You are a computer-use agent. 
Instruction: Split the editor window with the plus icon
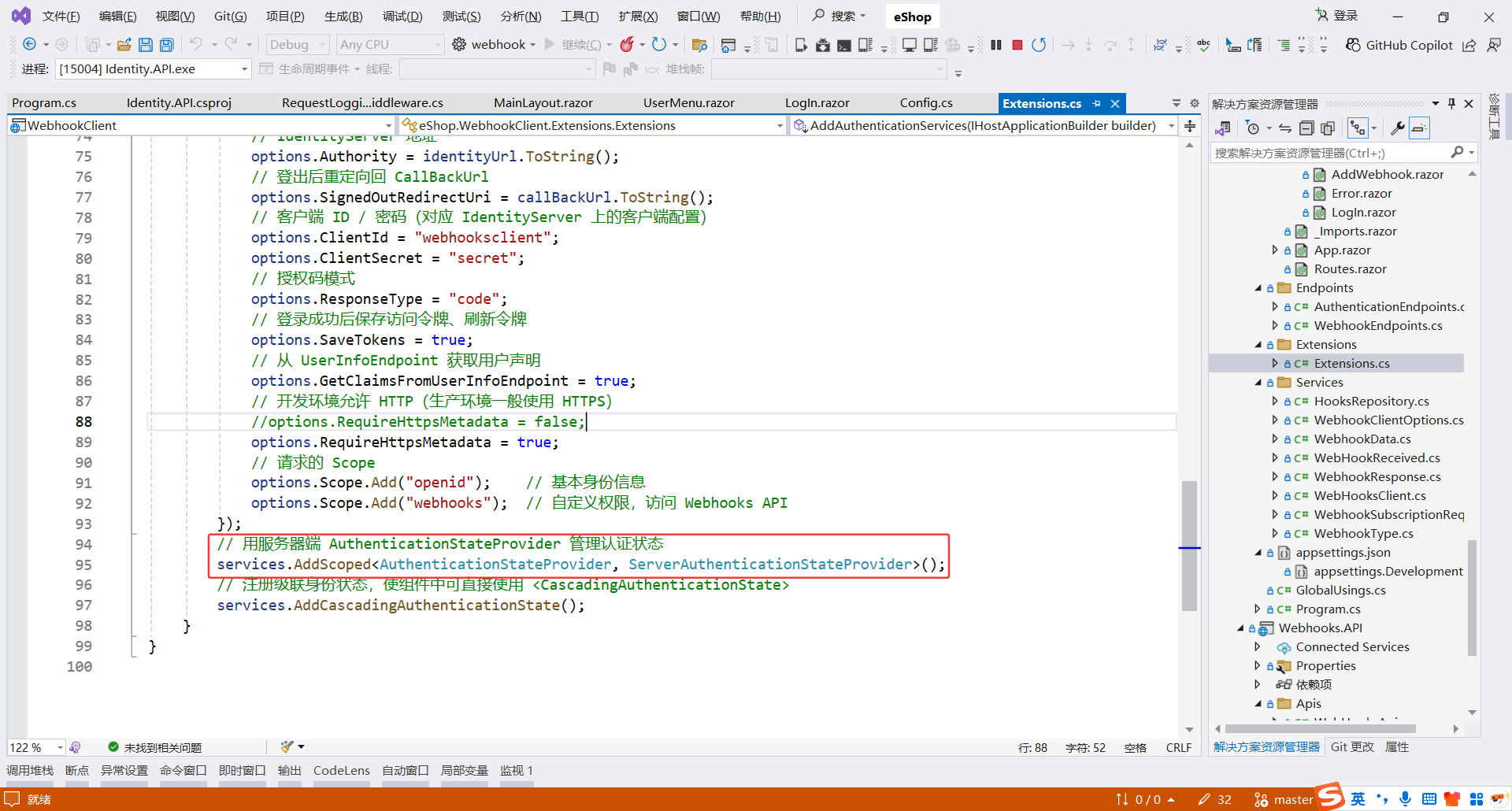pyautogui.click(x=1190, y=126)
